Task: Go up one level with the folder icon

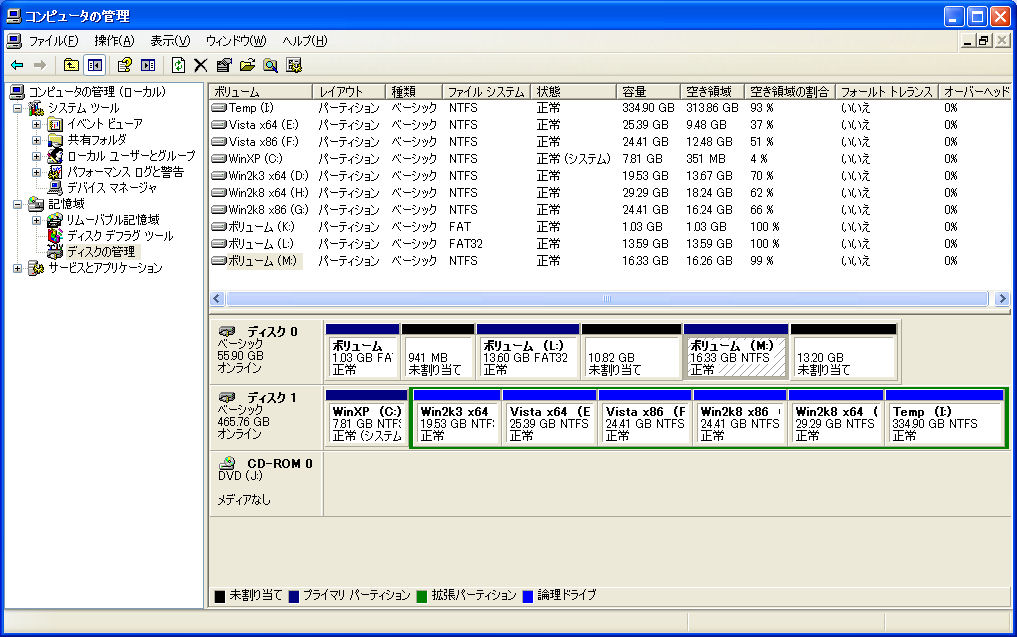Action: [x=71, y=65]
